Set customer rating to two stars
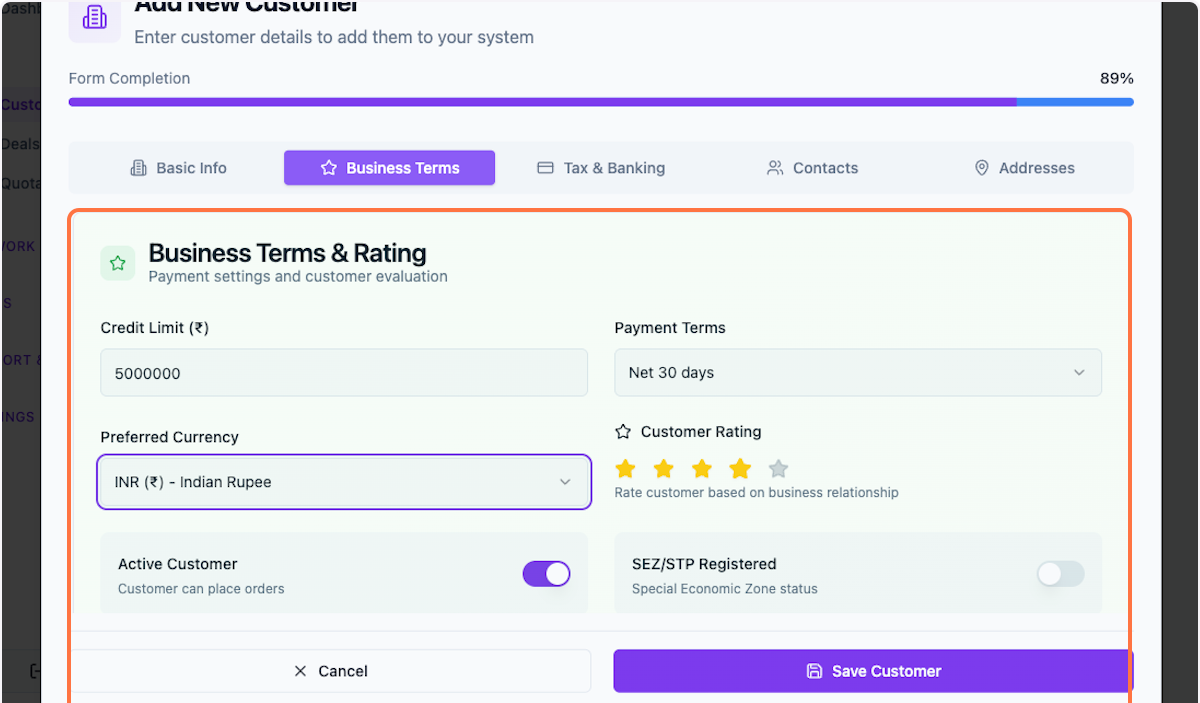The height and width of the screenshot is (703, 1200). click(x=663, y=468)
